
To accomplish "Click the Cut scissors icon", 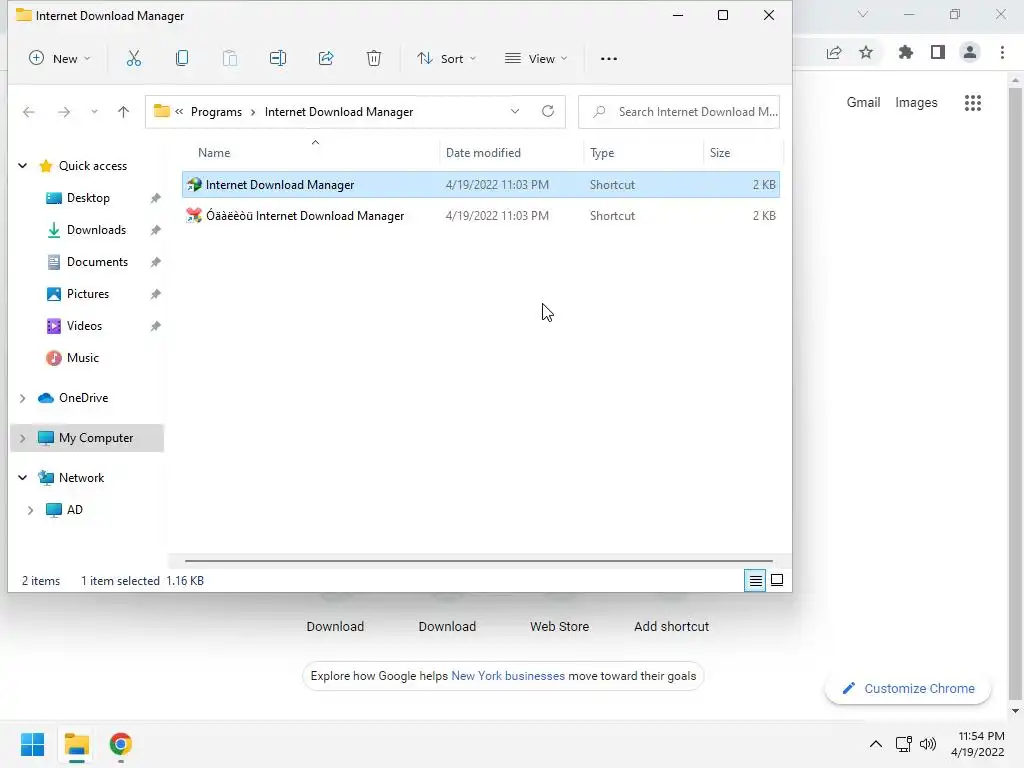I will 134,59.
